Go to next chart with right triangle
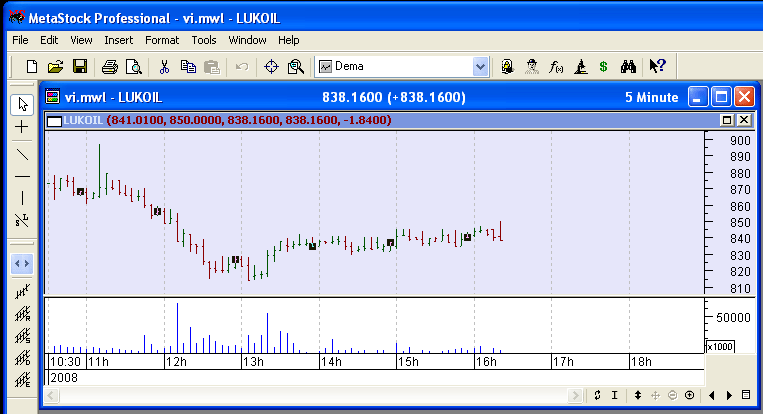This screenshot has height=414, width=763. [729, 396]
